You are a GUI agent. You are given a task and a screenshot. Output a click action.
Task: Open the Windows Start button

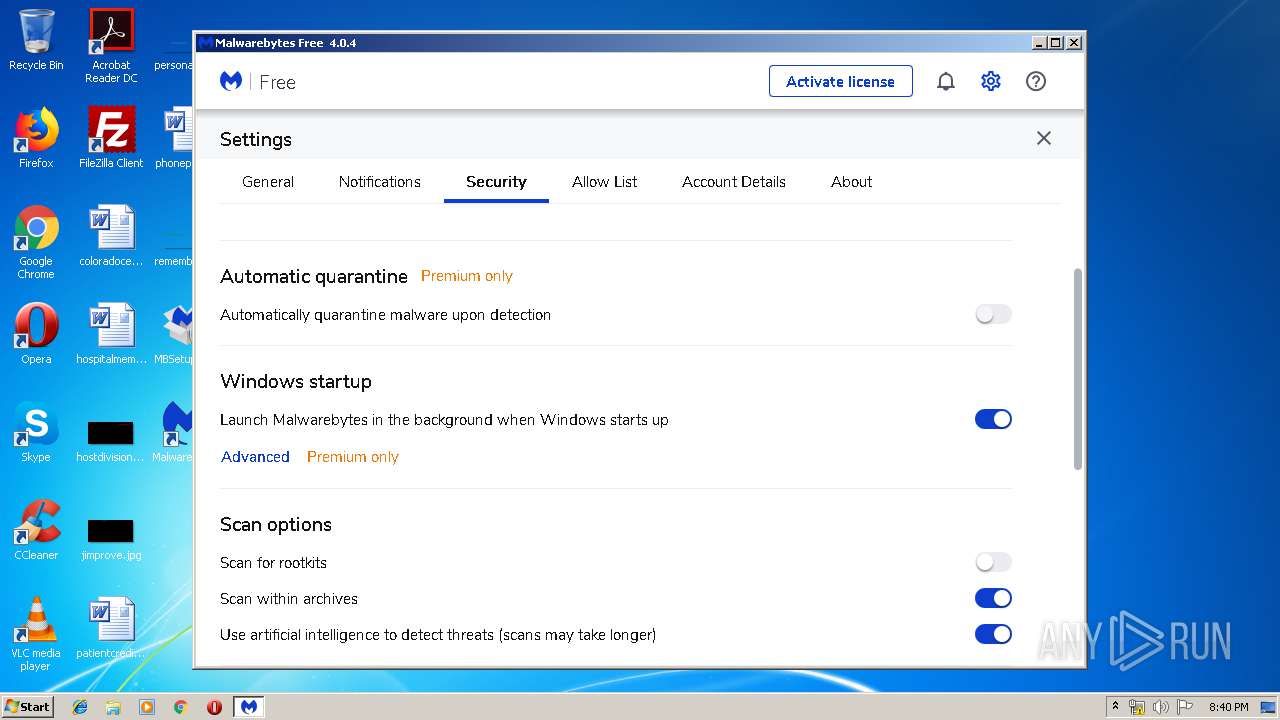click(27, 707)
